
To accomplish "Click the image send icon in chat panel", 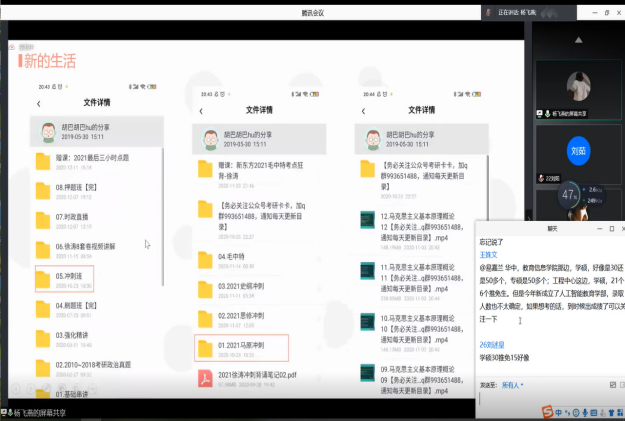I will click(611, 383).
